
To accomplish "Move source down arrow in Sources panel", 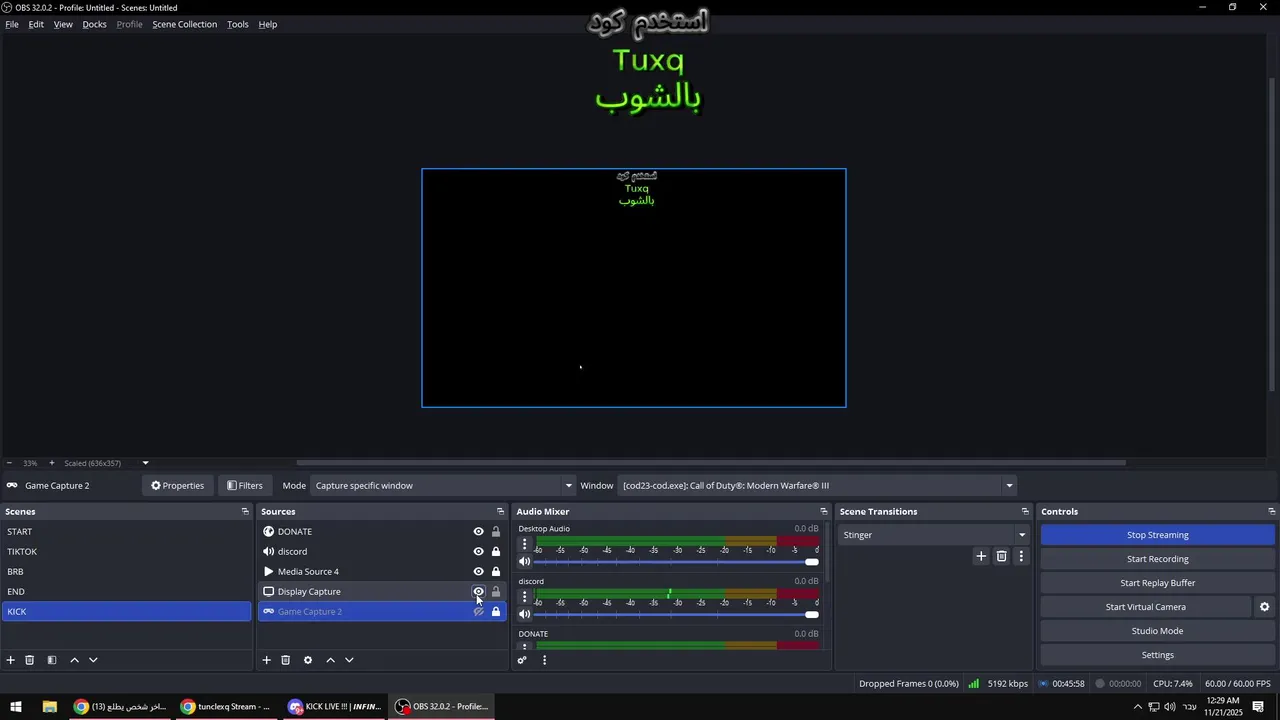I will (349, 660).
